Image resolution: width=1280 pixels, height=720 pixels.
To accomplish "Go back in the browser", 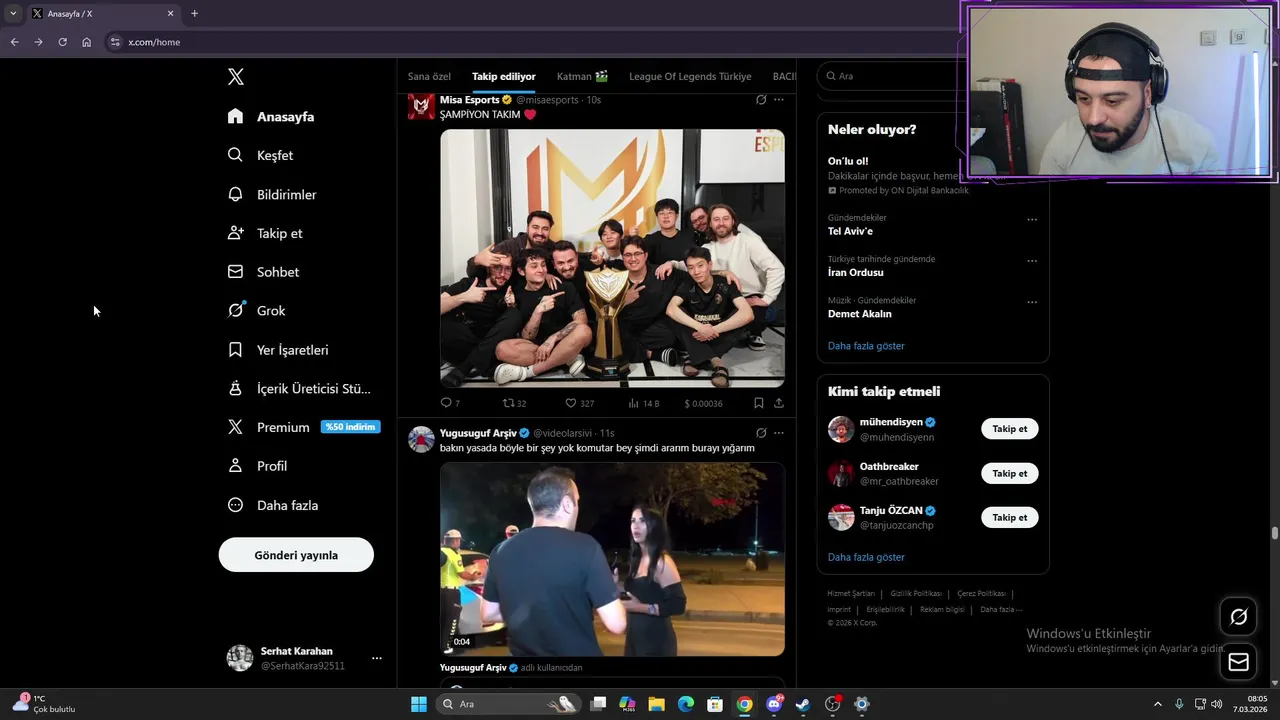I will 14,42.
